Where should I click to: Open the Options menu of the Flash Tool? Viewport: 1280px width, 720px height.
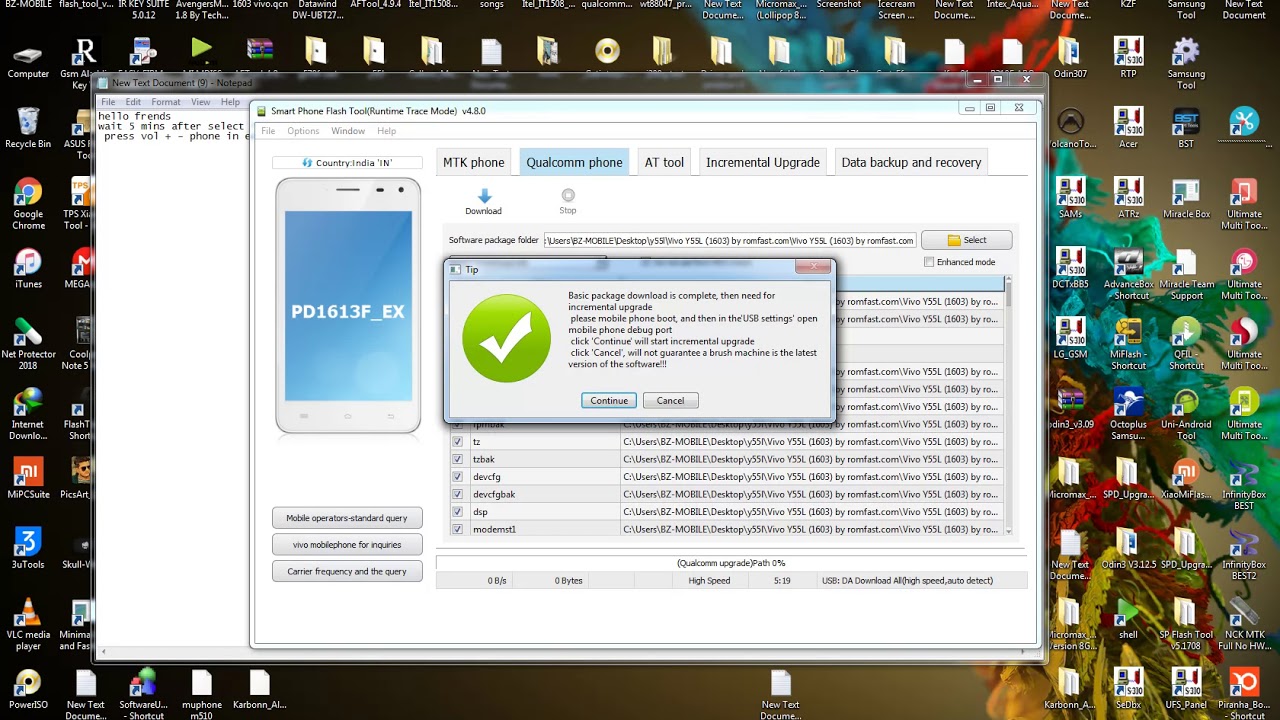pyautogui.click(x=303, y=131)
